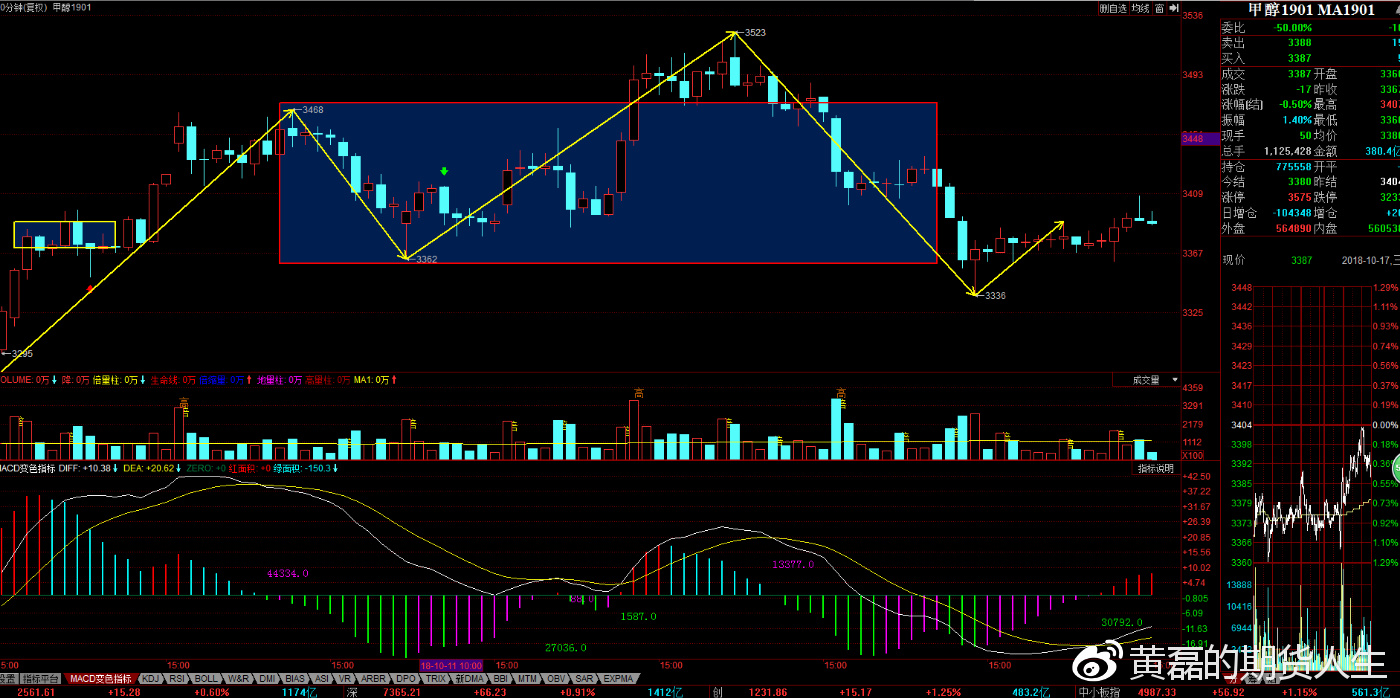Image resolution: width=1400 pixels, height=698 pixels.
Task: Toggle the 均线 moving average display
Action: [x=1140, y=8]
